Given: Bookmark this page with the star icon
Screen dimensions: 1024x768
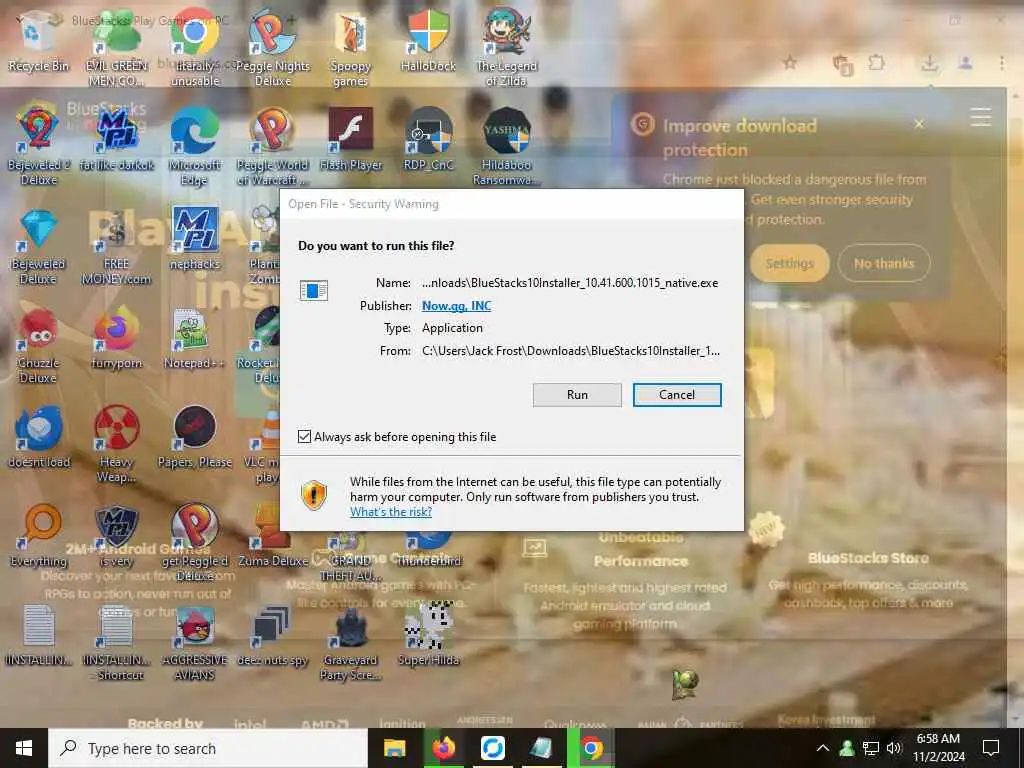Looking at the screenshot, I should [790, 63].
